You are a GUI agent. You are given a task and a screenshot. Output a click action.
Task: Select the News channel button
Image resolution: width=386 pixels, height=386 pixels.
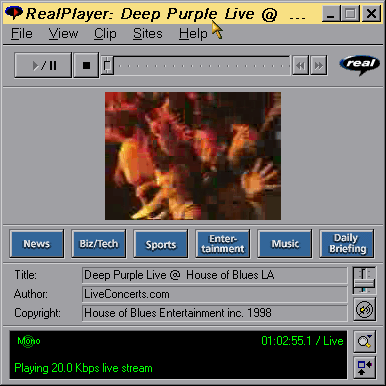[37, 244]
